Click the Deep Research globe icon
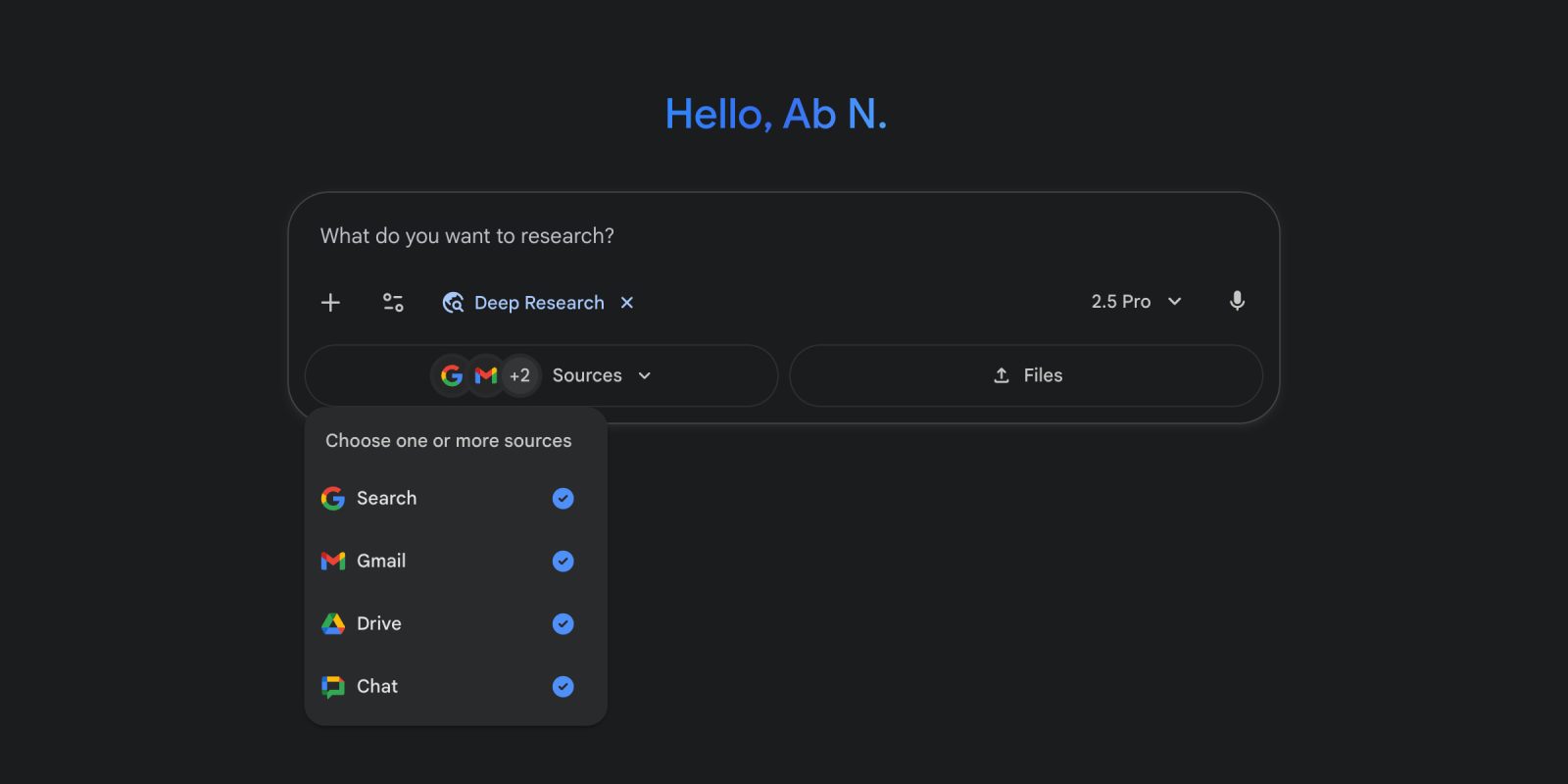 453,303
